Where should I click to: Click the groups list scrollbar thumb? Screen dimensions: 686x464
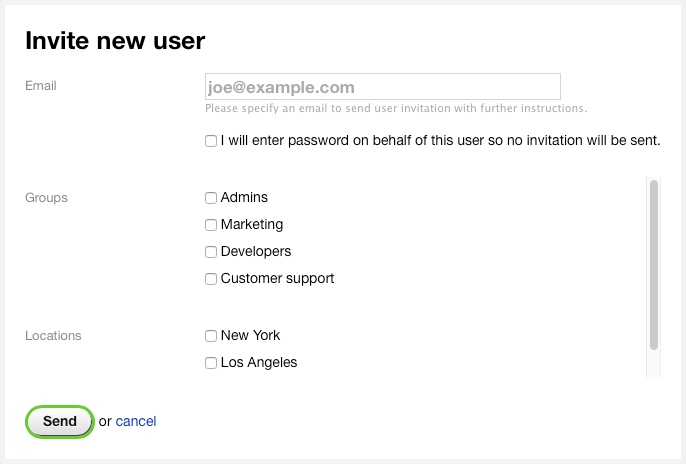tap(654, 264)
